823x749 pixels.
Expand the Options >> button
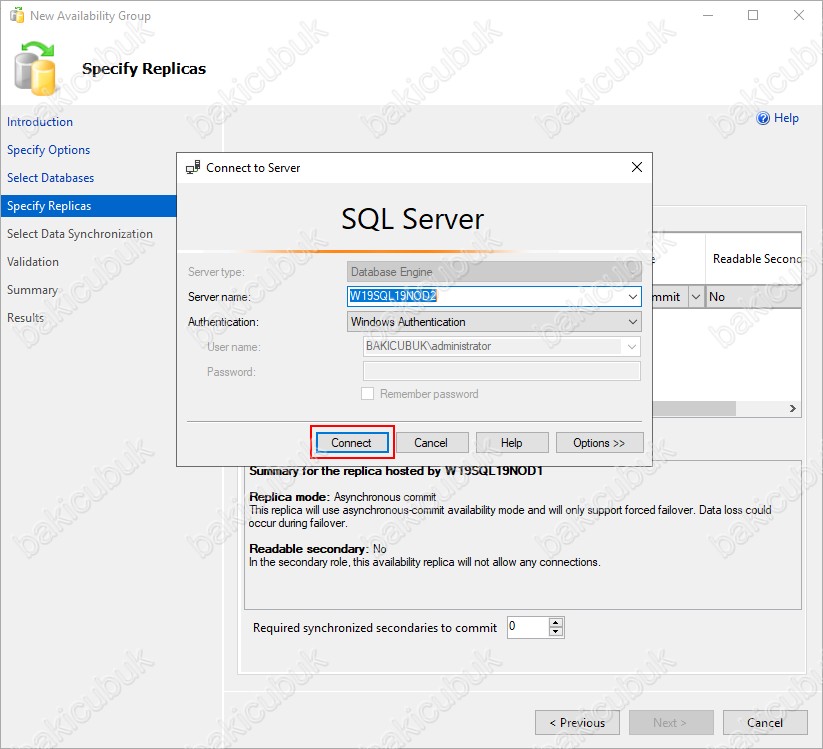click(x=599, y=442)
